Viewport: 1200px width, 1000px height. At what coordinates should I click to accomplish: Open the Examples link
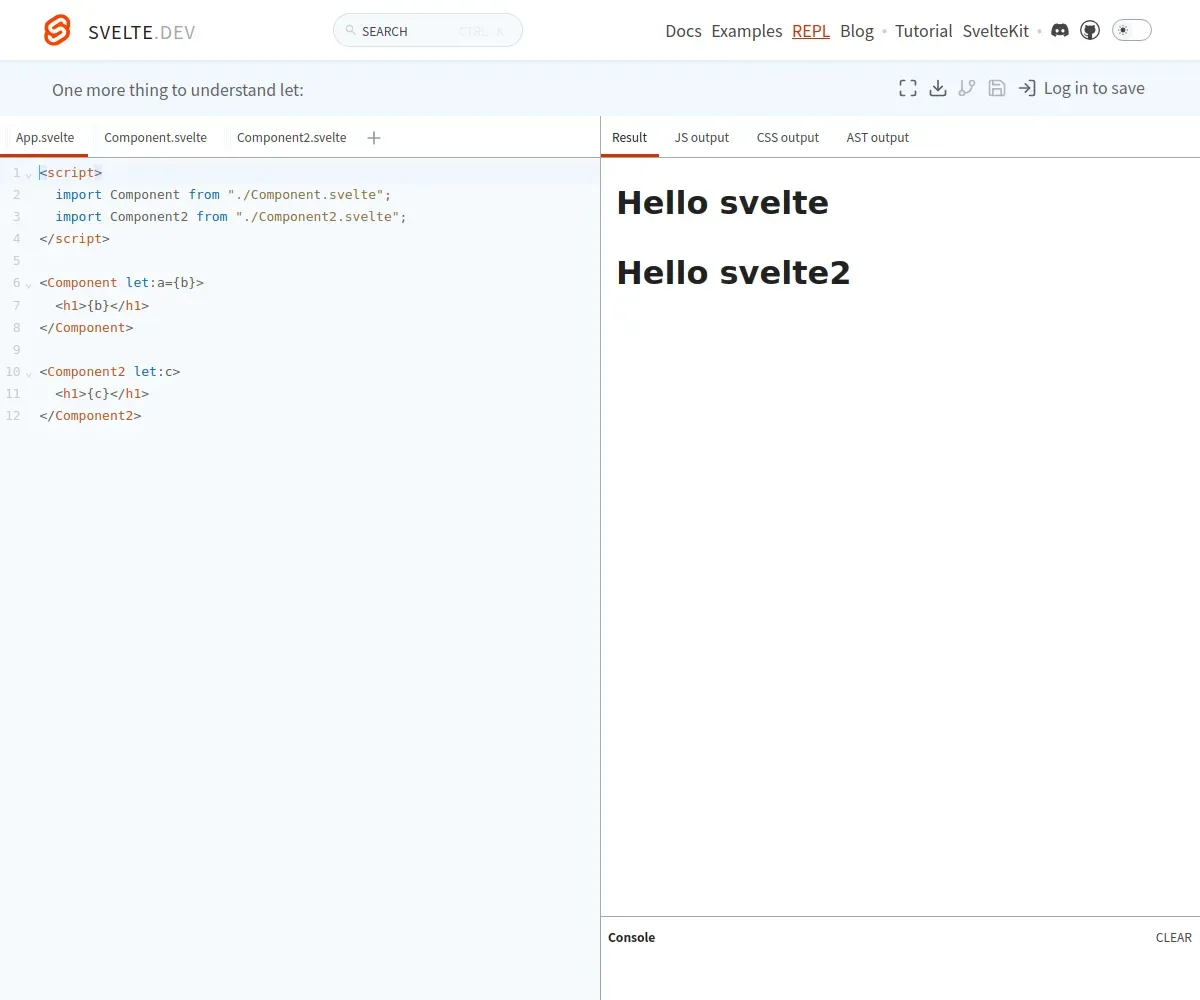pos(747,31)
